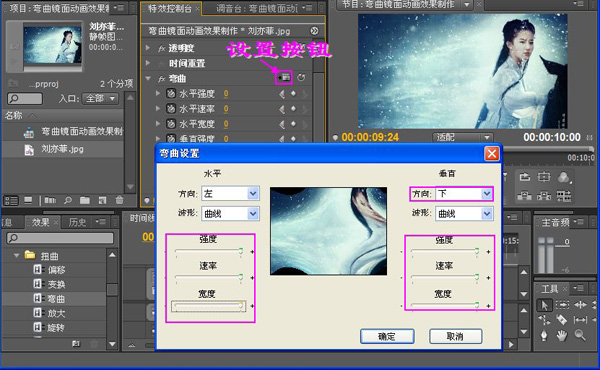The height and width of the screenshot is (370, 600).
Task: Switch to 效果 tab
Action: [40, 222]
